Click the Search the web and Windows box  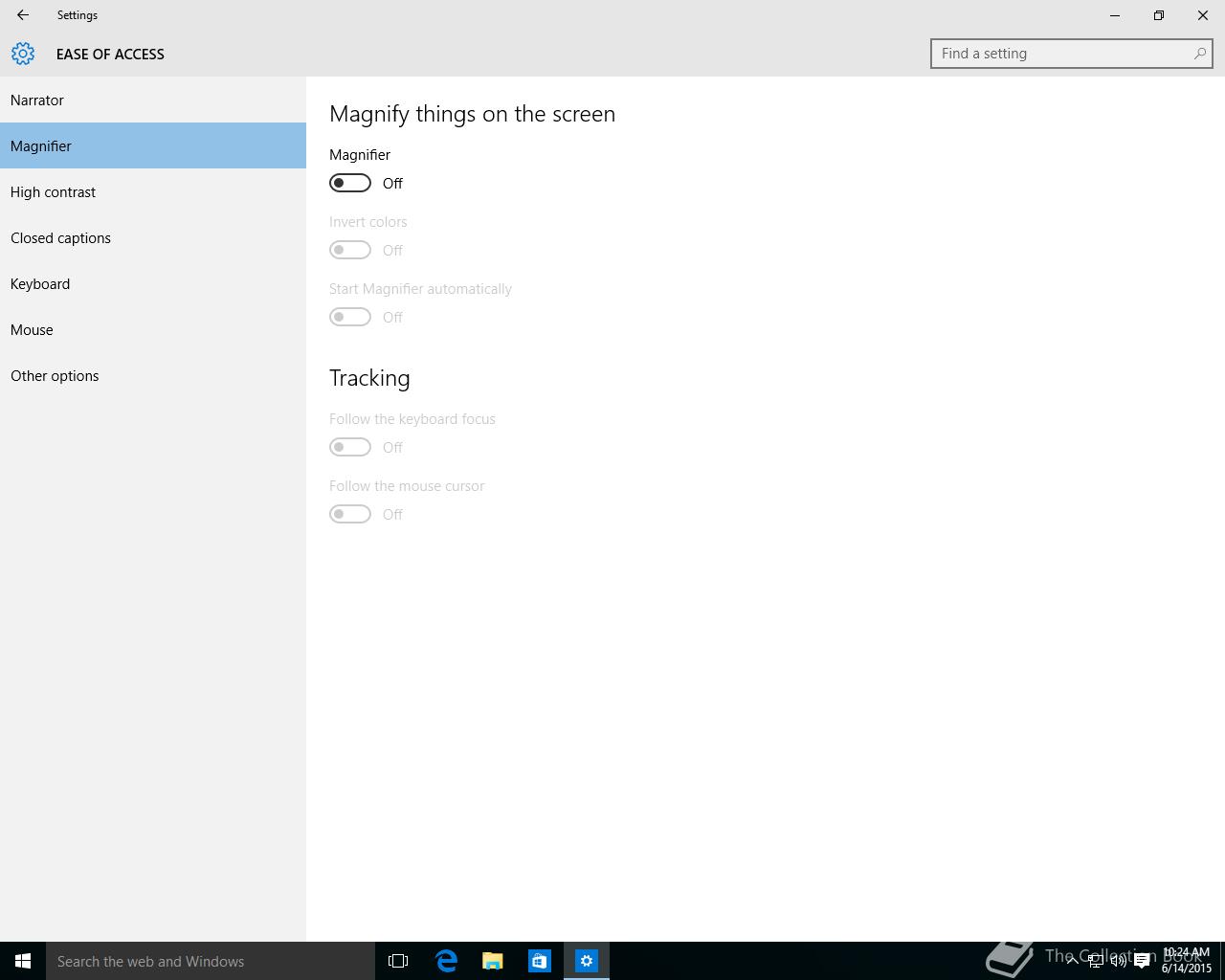click(x=211, y=961)
